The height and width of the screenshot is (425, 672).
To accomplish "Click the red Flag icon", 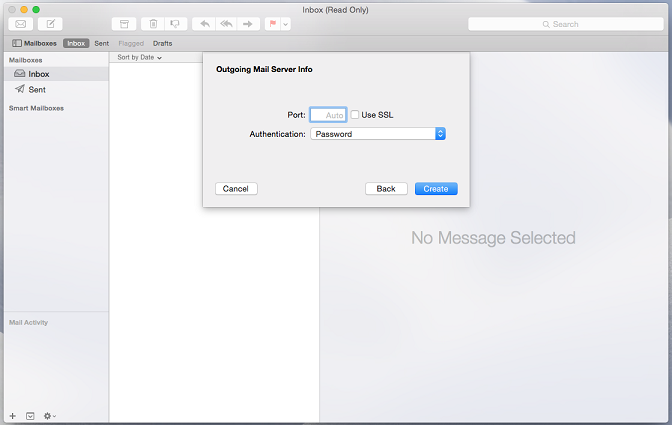I will pos(272,23).
